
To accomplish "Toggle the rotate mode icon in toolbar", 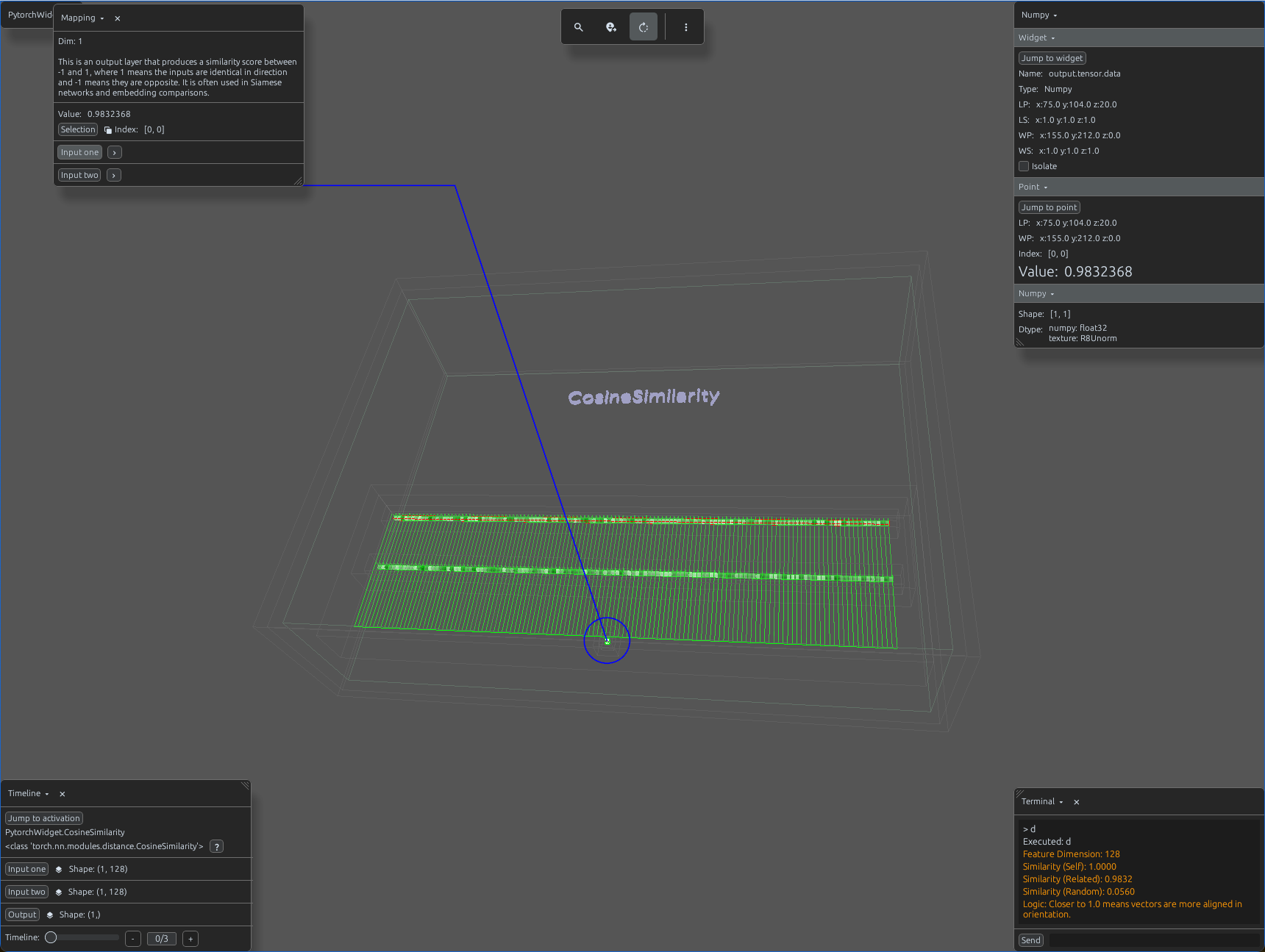I will pyautogui.click(x=644, y=27).
